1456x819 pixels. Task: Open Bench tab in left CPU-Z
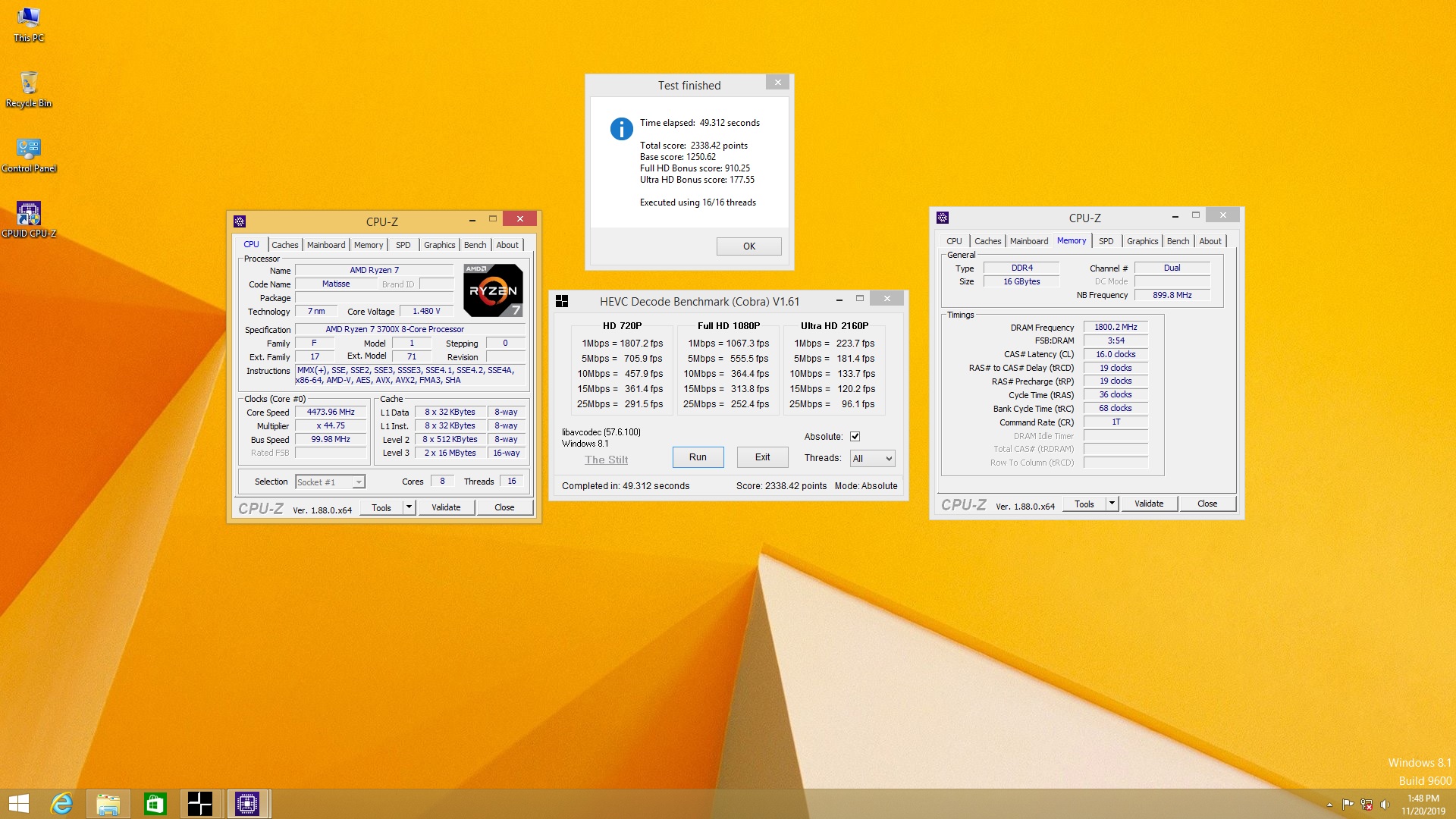pyautogui.click(x=475, y=245)
